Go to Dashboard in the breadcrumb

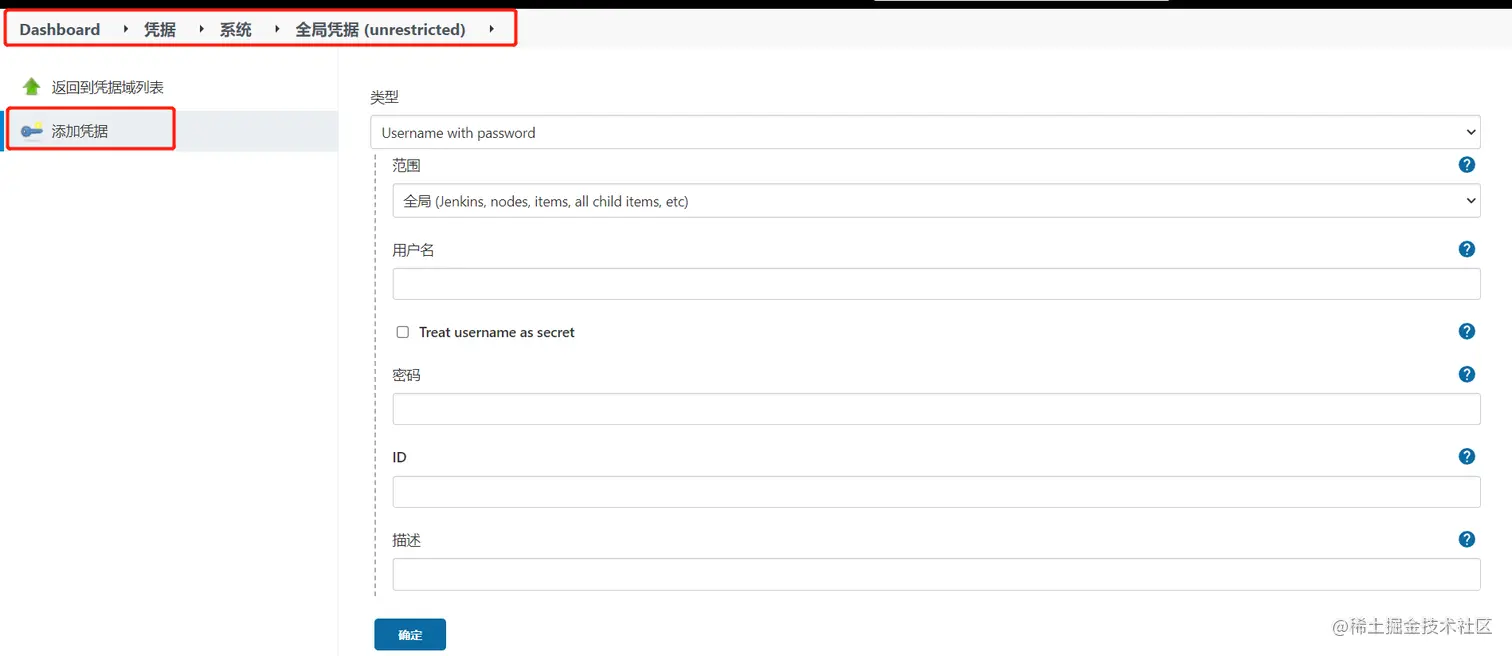click(x=57, y=29)
